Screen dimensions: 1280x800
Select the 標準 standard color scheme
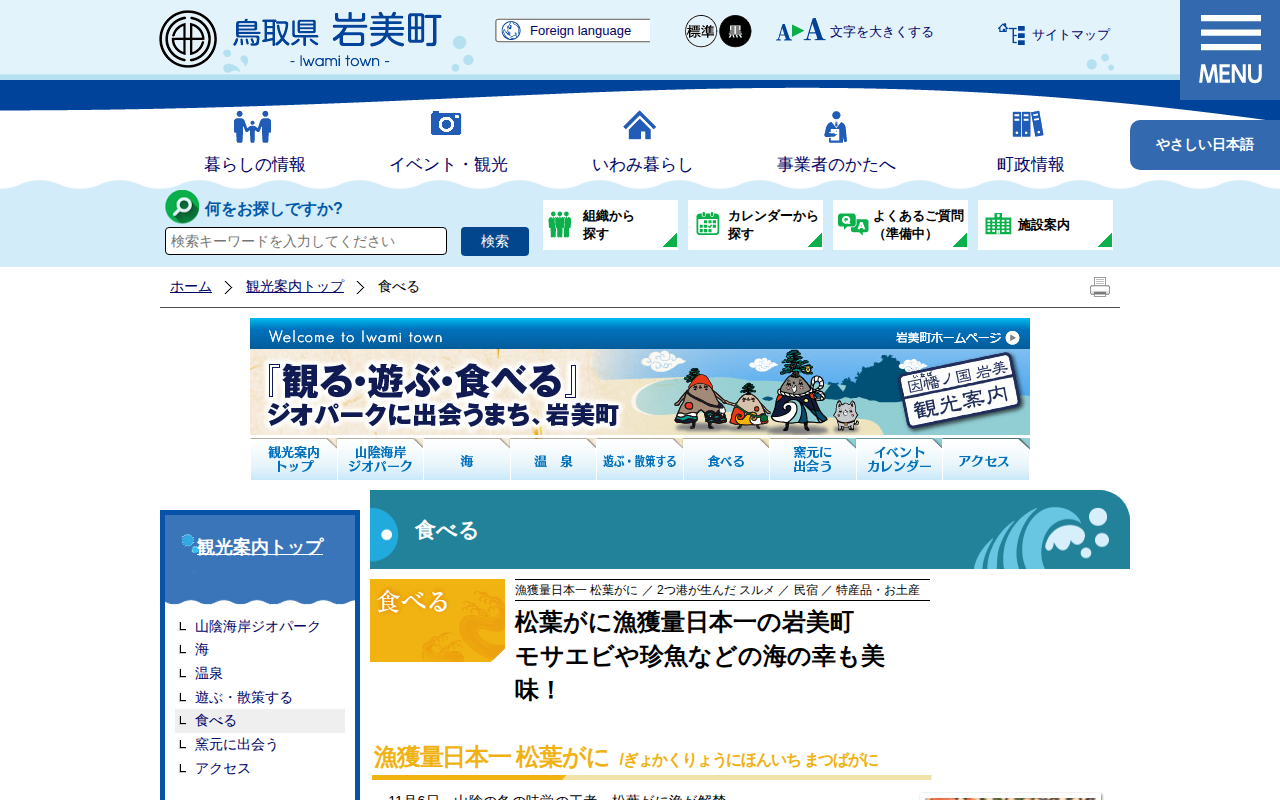pyautogui.click(x=701, y=31)
